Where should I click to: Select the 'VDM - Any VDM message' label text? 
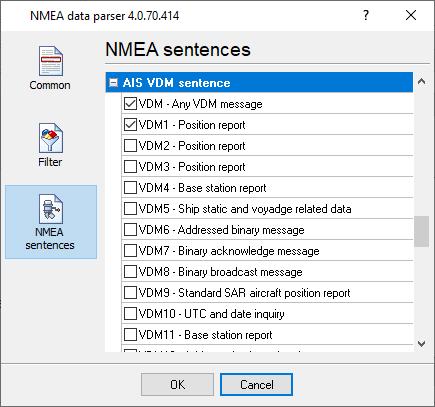tap(200, 104)
